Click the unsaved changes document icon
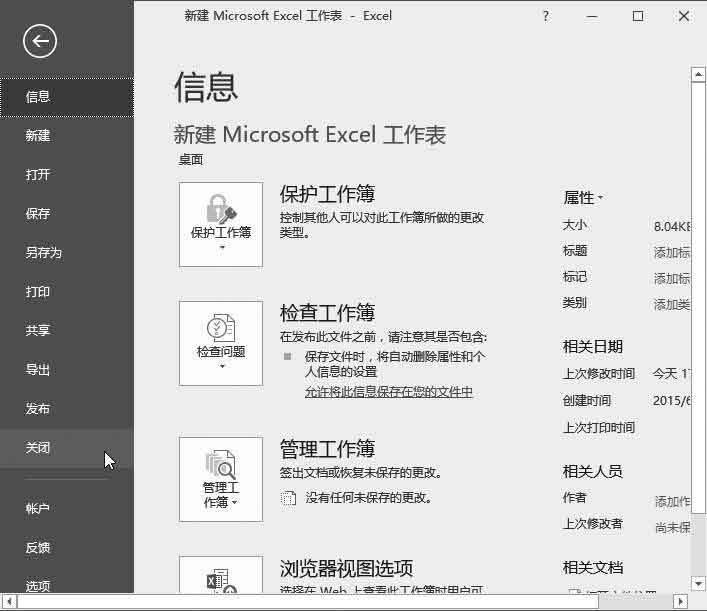The image size is (707, 611). [x=289, y=497]
